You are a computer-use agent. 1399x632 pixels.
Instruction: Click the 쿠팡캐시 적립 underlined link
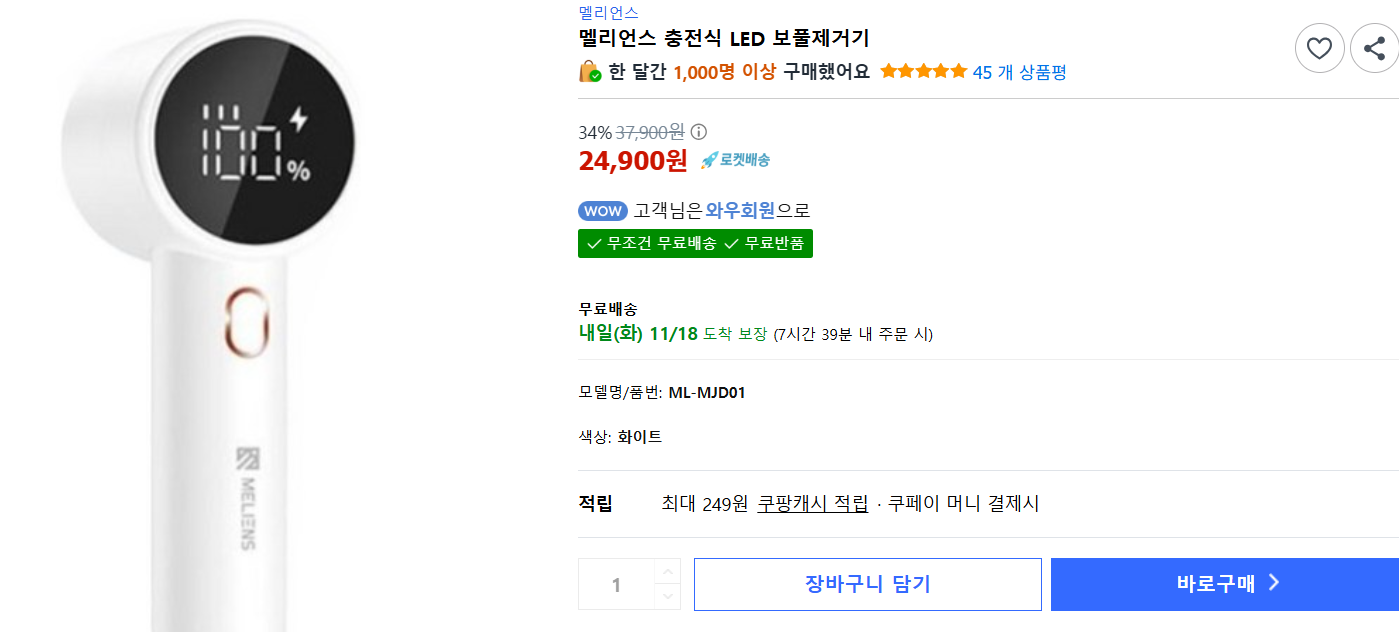(x=813, y=504)
